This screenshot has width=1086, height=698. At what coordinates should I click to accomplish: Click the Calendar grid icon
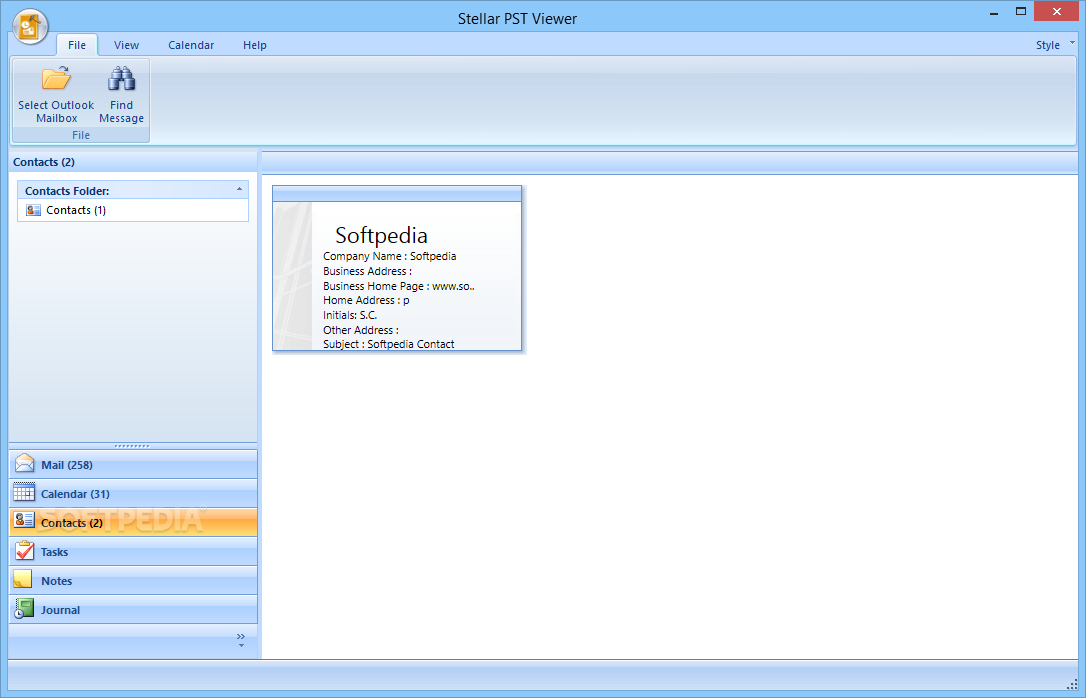click(x=24, y=492)
